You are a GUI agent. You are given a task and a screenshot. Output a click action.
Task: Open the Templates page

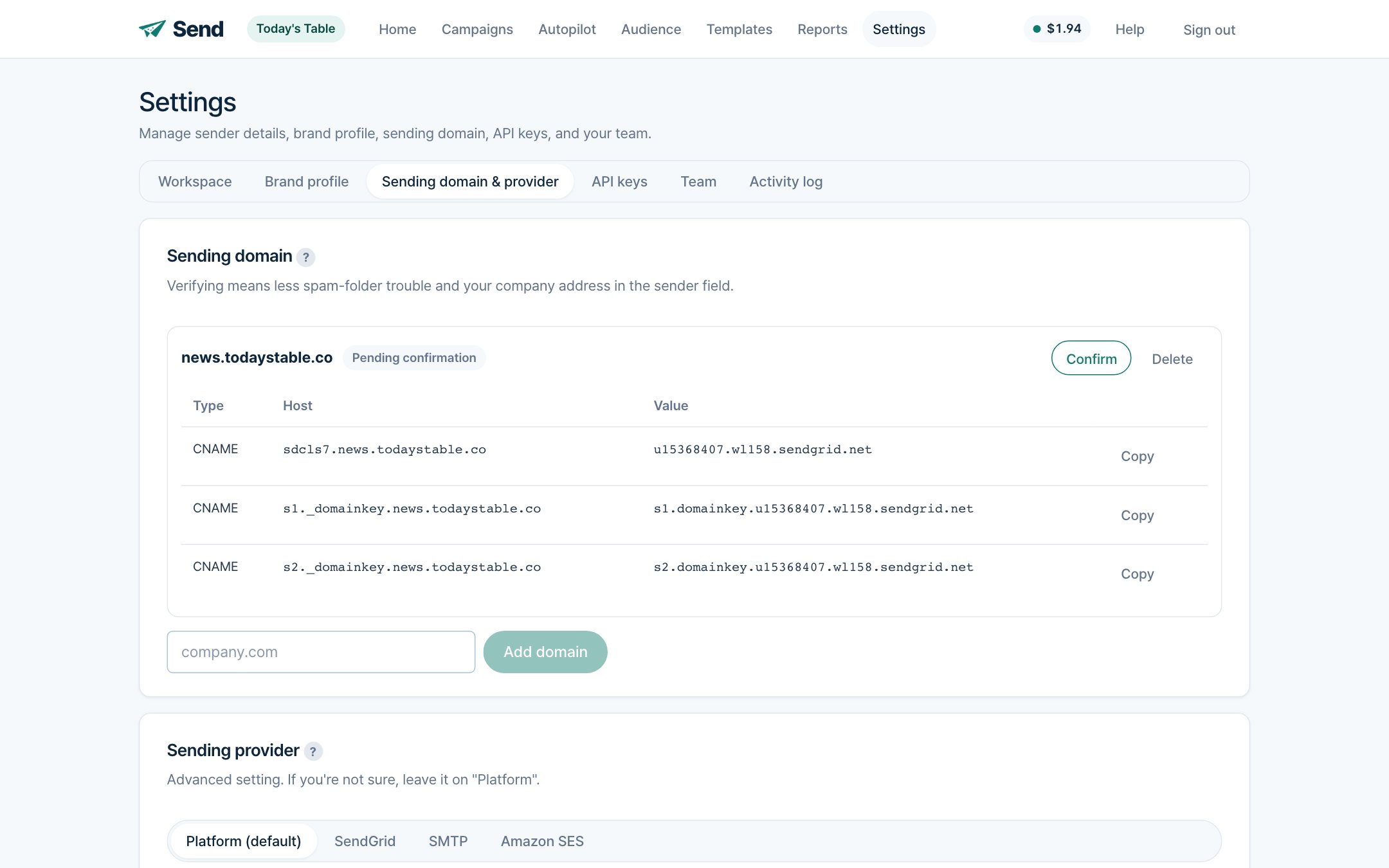(739, 30)
